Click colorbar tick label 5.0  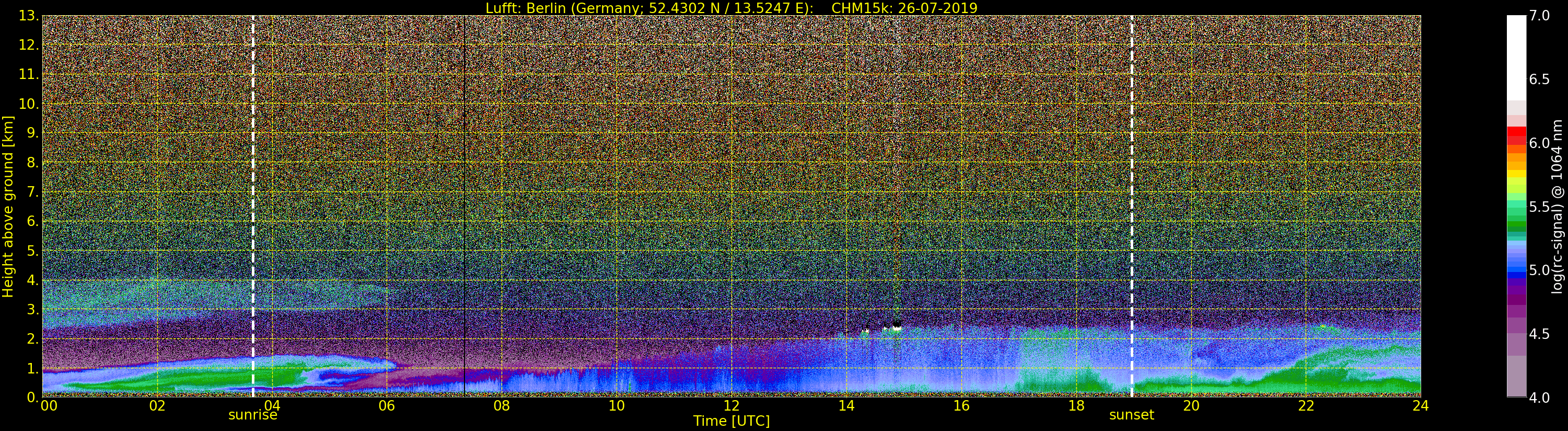[x=1539, y=270]
